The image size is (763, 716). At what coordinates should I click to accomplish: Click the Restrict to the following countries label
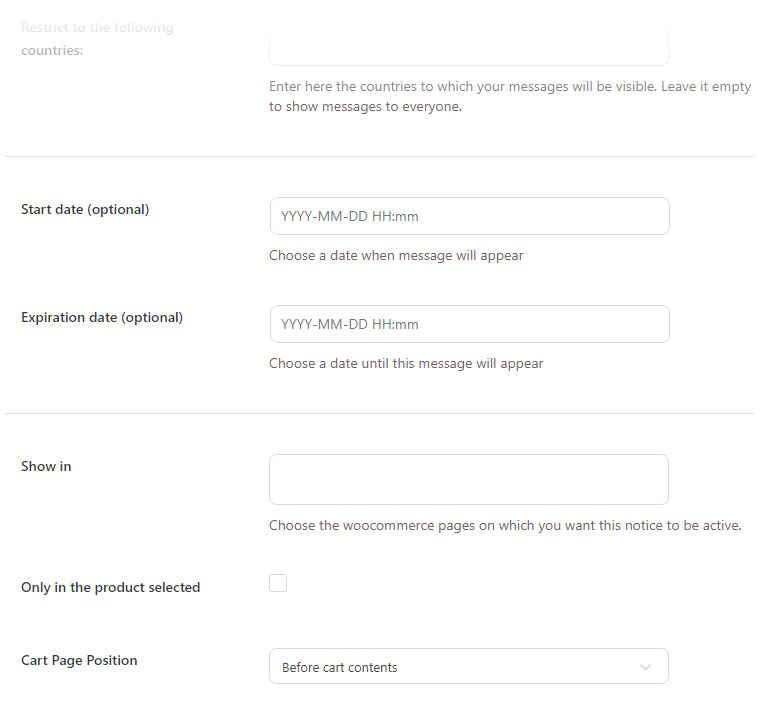pos(97,38)
